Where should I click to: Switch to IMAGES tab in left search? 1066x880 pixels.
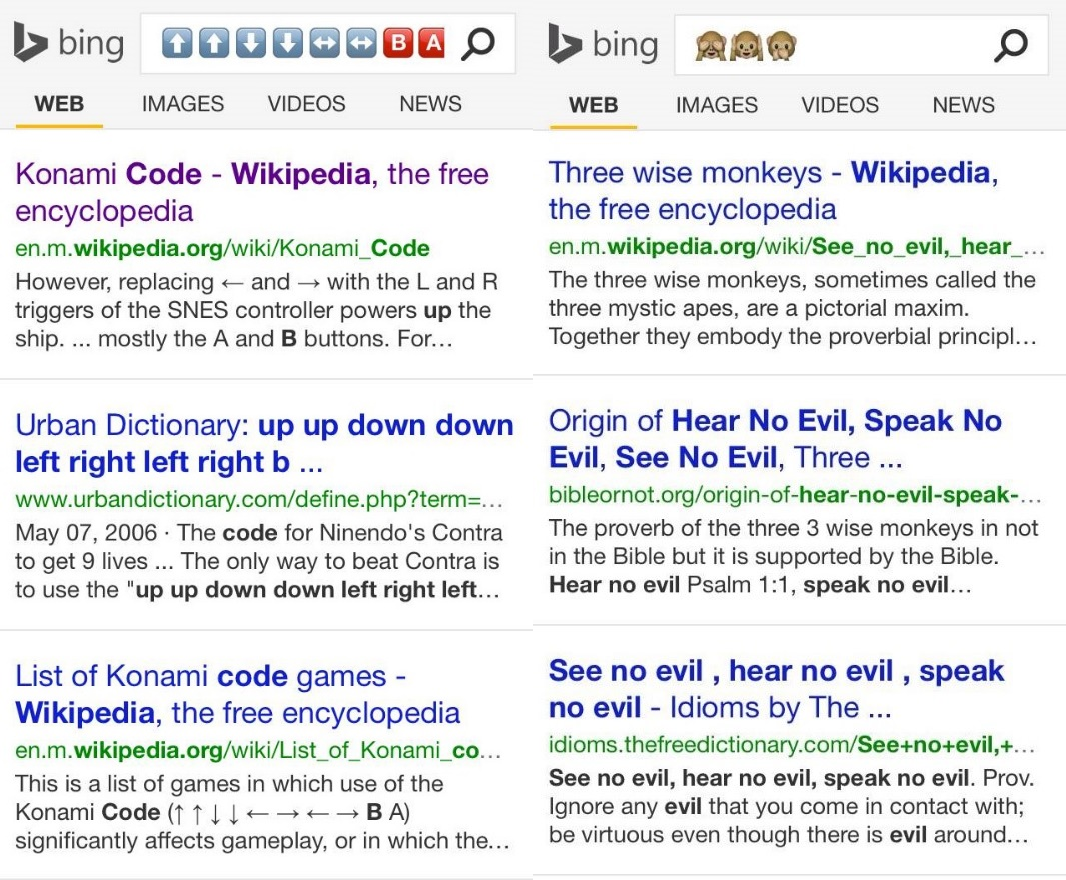[x=183, y=104]
